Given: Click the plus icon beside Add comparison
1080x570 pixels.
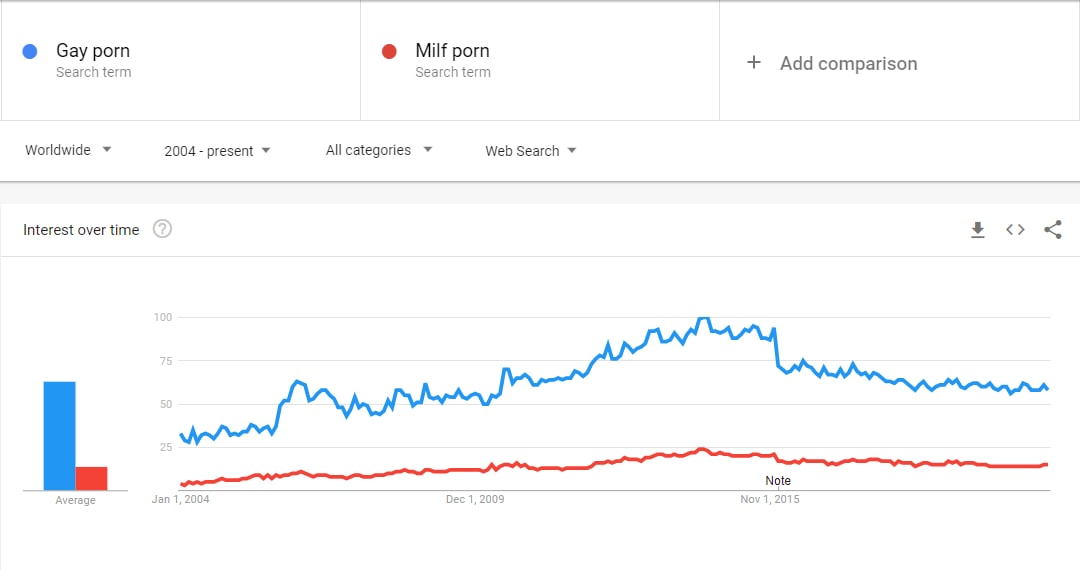Looking at the screenshot, I should 754,63.
